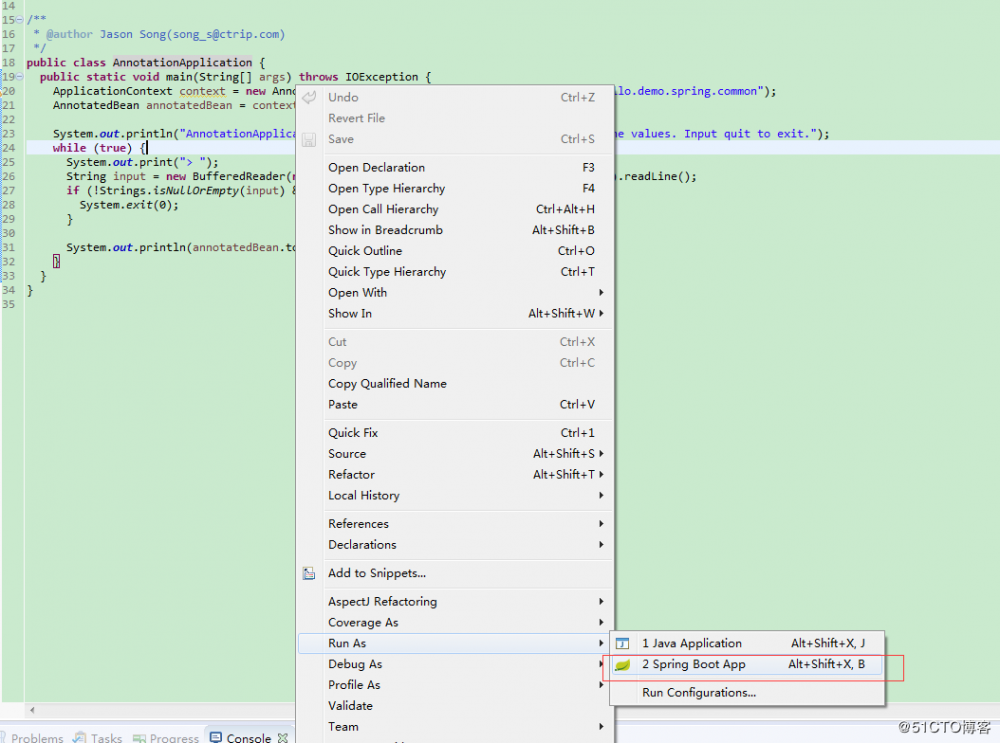Click the Revert File entry
This screenshot has height=743, width=1000.
[x=455, y=119]
